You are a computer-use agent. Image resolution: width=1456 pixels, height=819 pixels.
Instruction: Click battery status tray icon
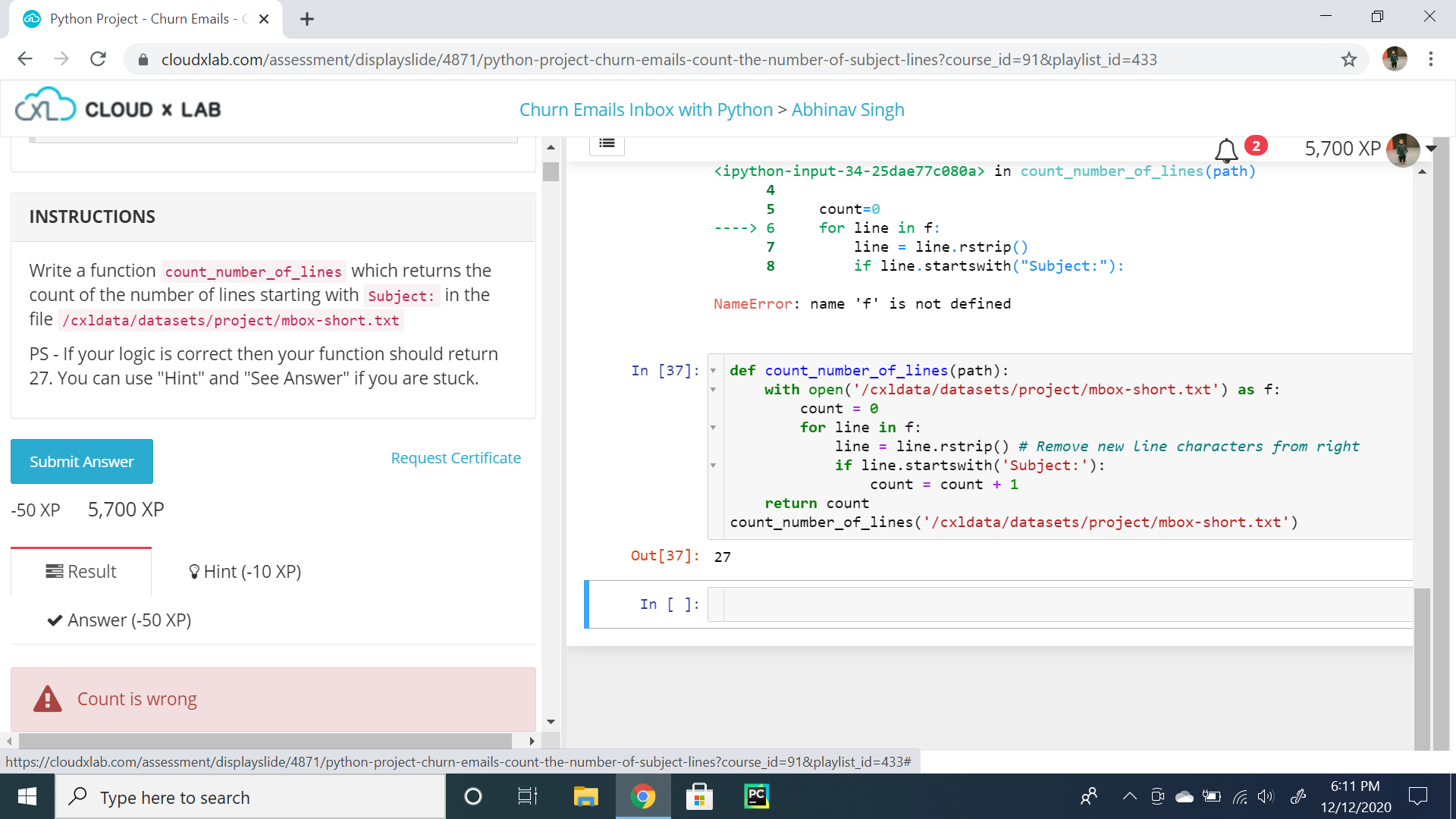[x=1211, y=796]
